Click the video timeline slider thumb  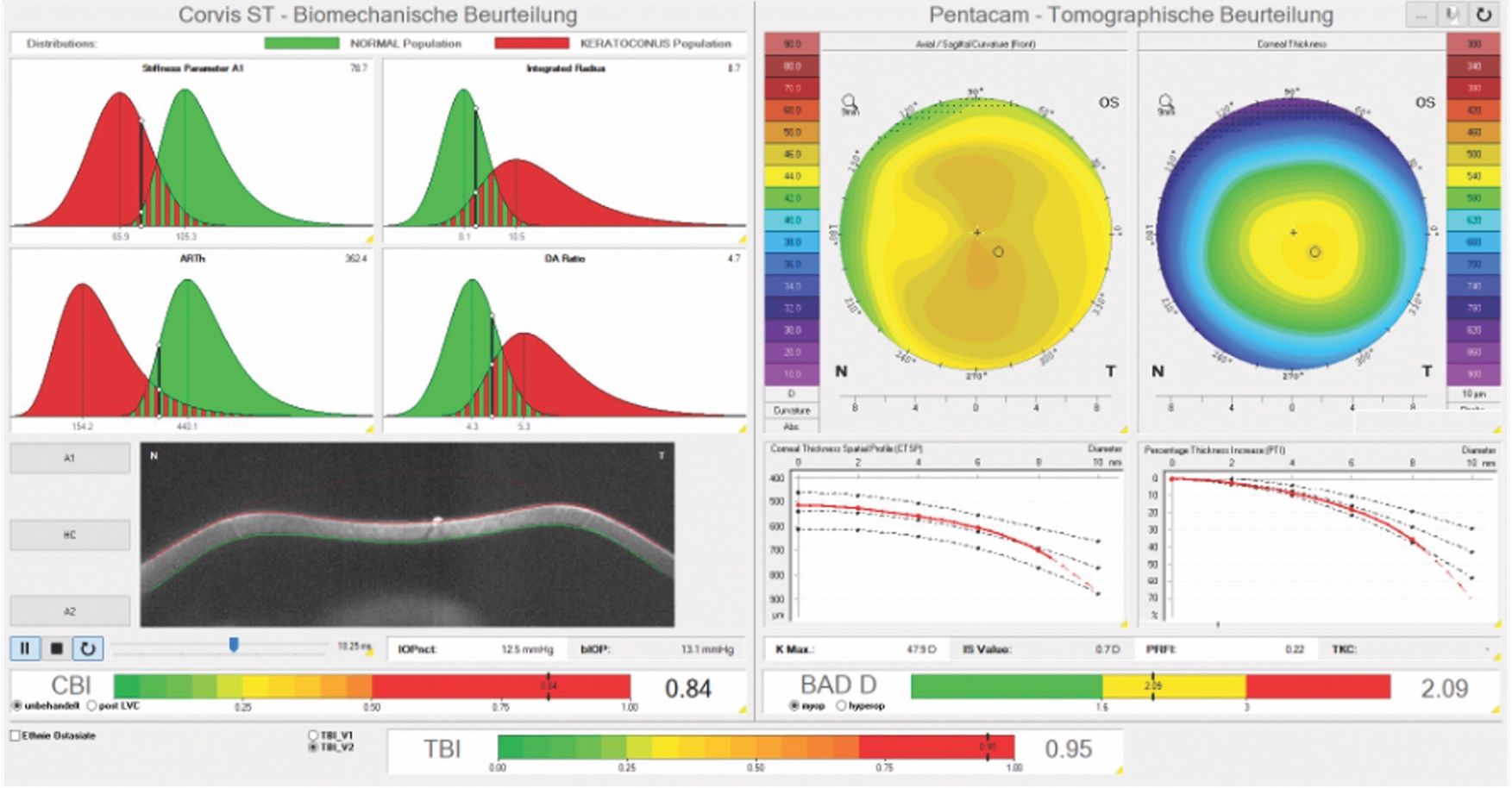coord(234,645)
